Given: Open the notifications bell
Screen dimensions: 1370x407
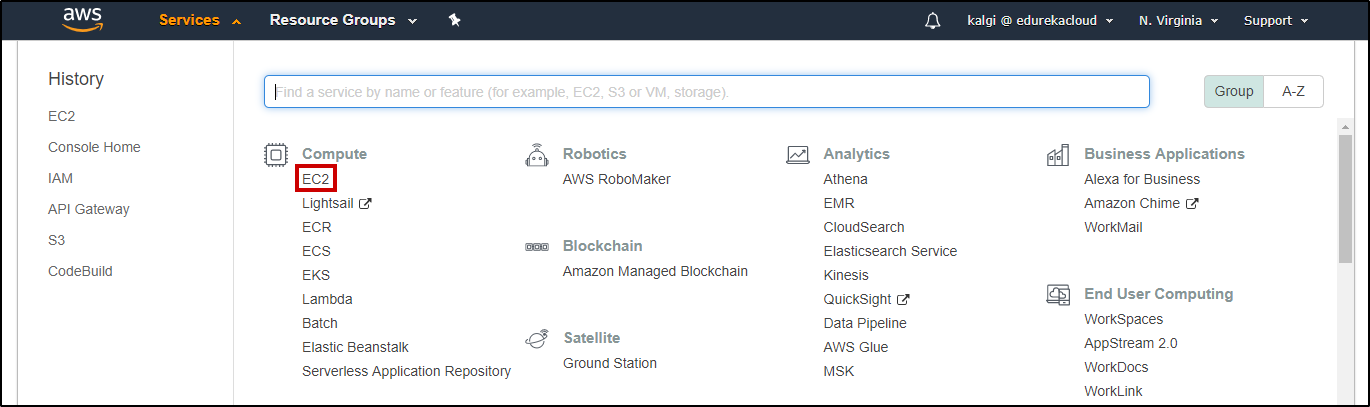Looking at the screenshot, I should 933,21.
